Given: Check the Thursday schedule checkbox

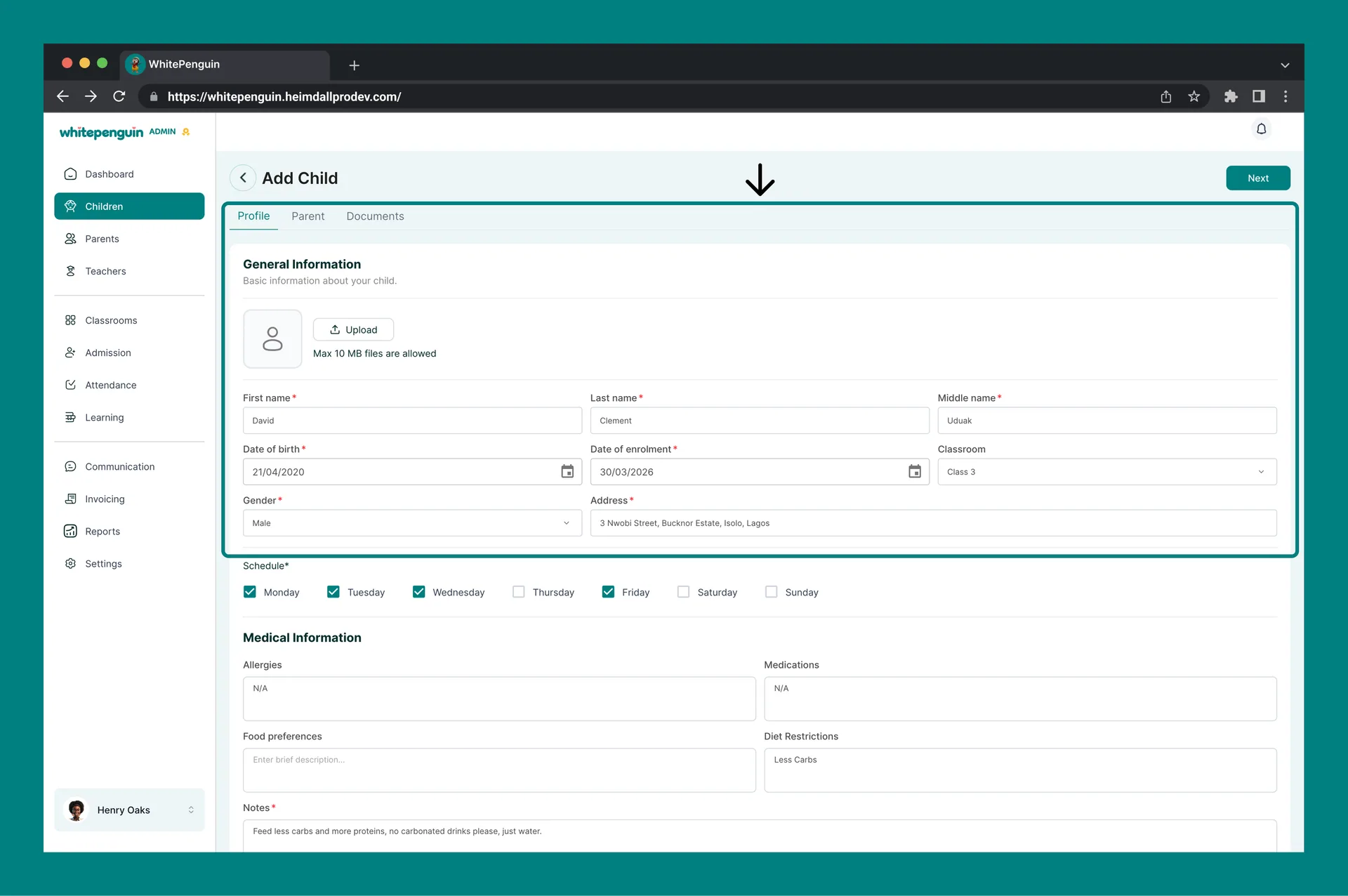Looking at the screenshot, I should tap(519, 592).
